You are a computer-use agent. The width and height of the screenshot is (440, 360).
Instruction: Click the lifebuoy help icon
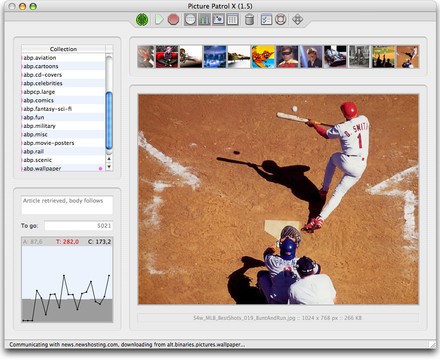coord(280,20)
